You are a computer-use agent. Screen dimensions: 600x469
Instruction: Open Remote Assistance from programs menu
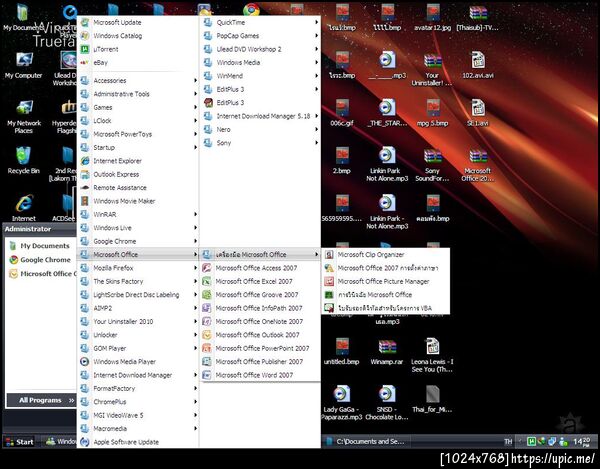(x=138, y=187)
